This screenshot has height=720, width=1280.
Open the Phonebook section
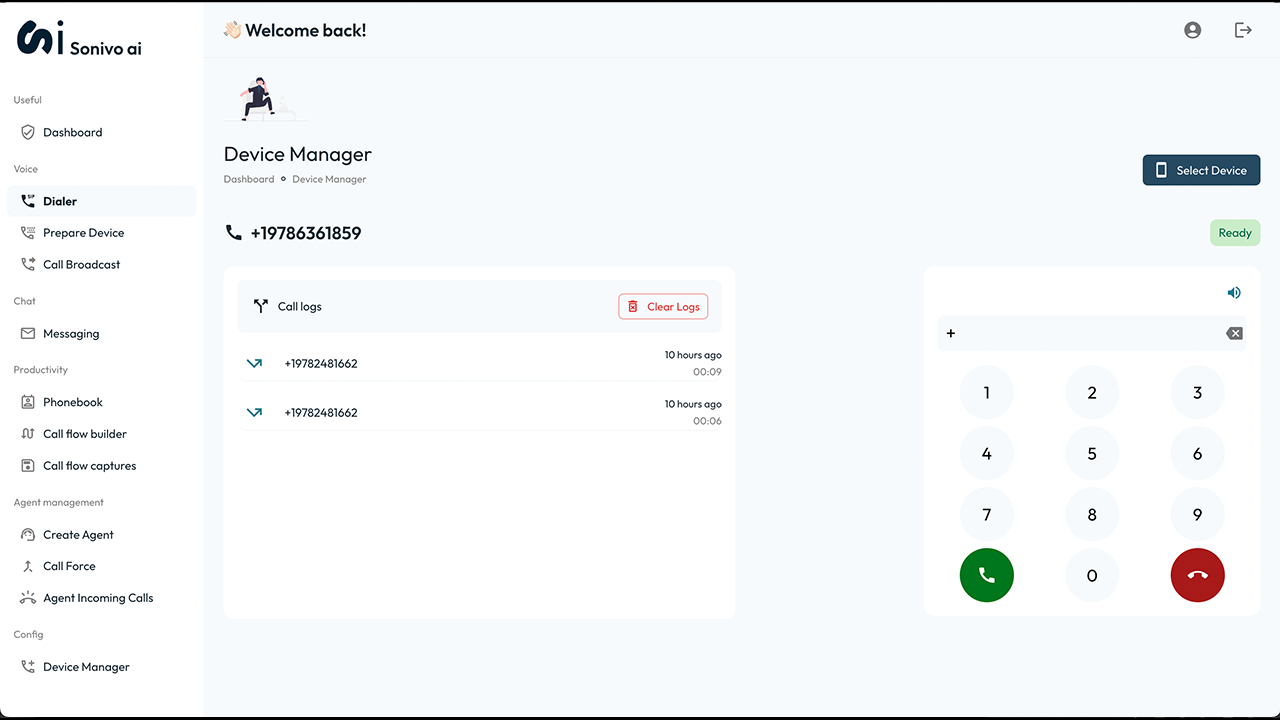[x=73, y=401]
